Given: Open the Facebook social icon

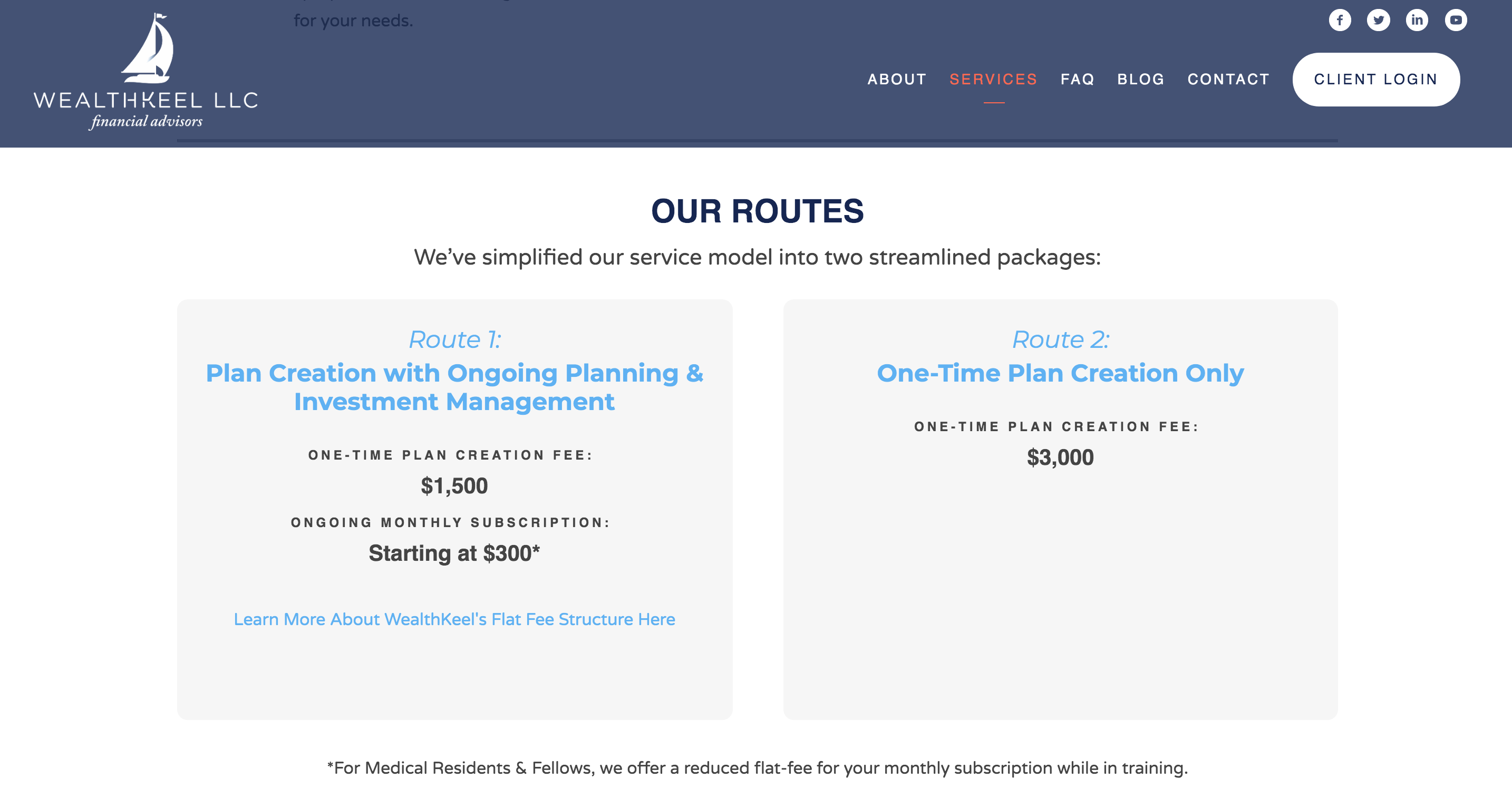Looking at the screenshot, I should 1340,21.
